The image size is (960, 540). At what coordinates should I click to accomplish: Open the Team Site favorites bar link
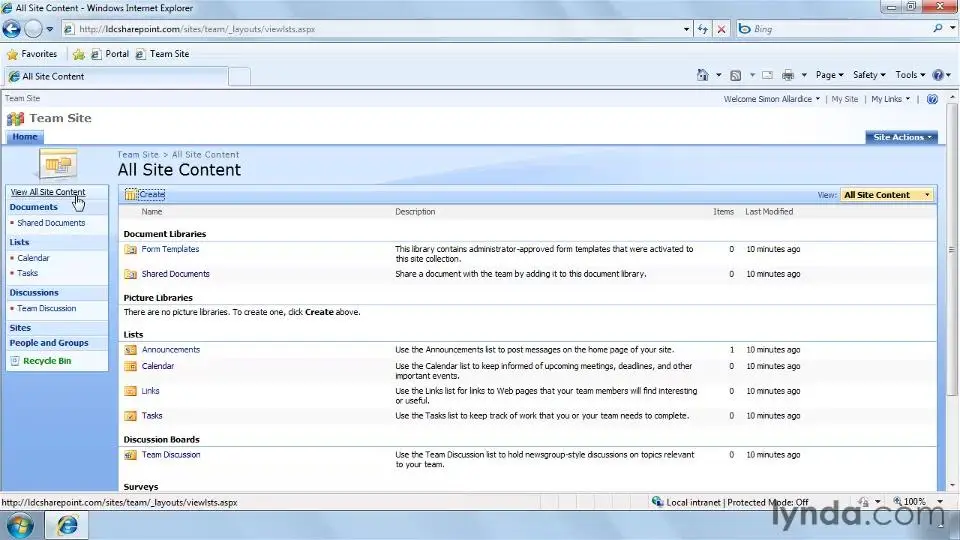(x=162, y=54)
